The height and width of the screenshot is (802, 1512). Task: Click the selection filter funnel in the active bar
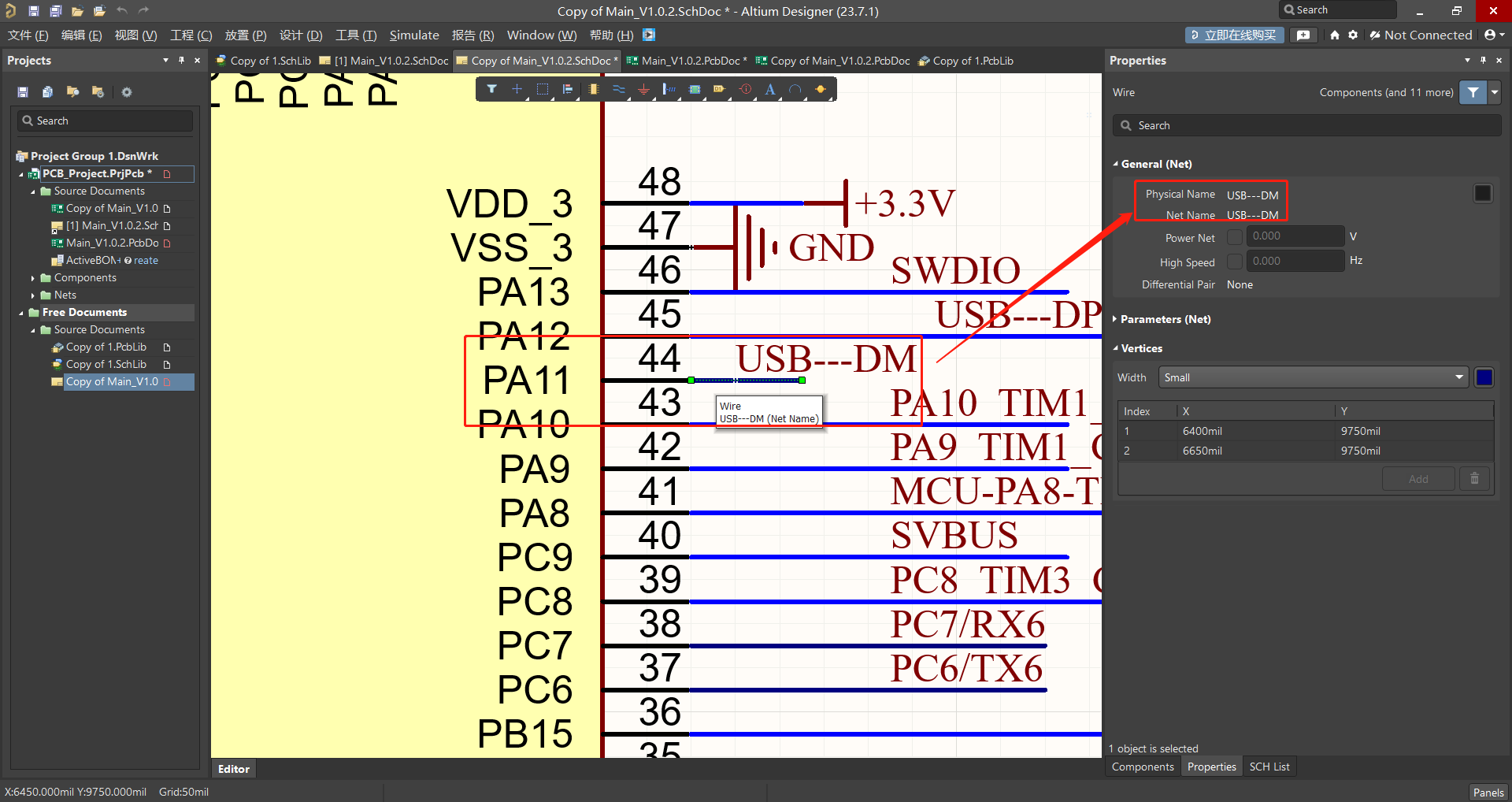coord(491,90)
